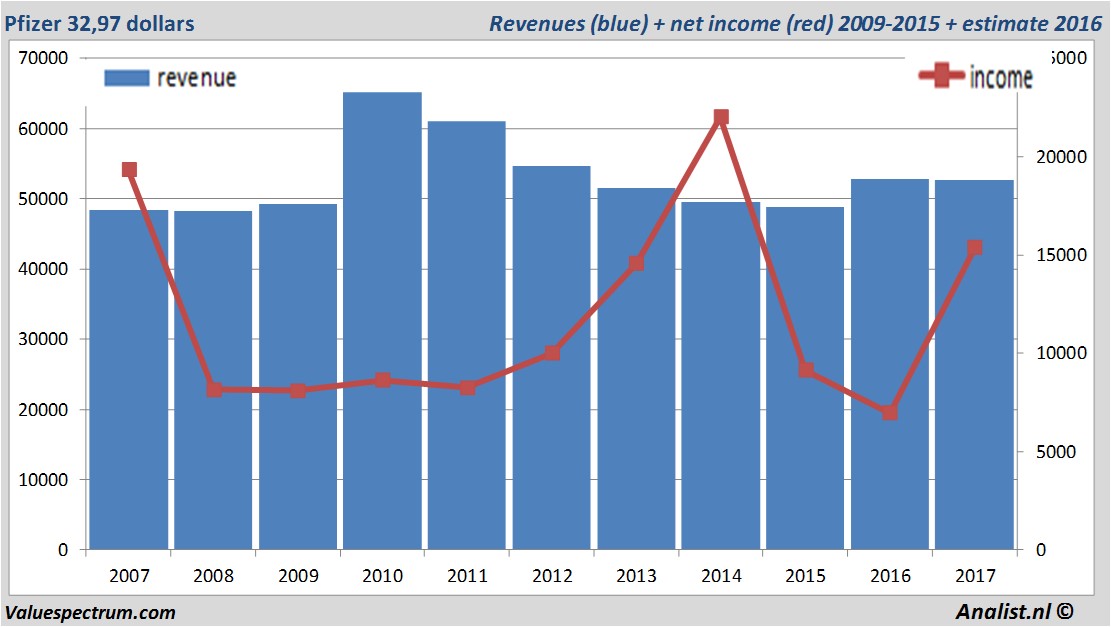Click the 50000 revenue axis label
This screenshot has width=1111, height=627.
[43, 199]
